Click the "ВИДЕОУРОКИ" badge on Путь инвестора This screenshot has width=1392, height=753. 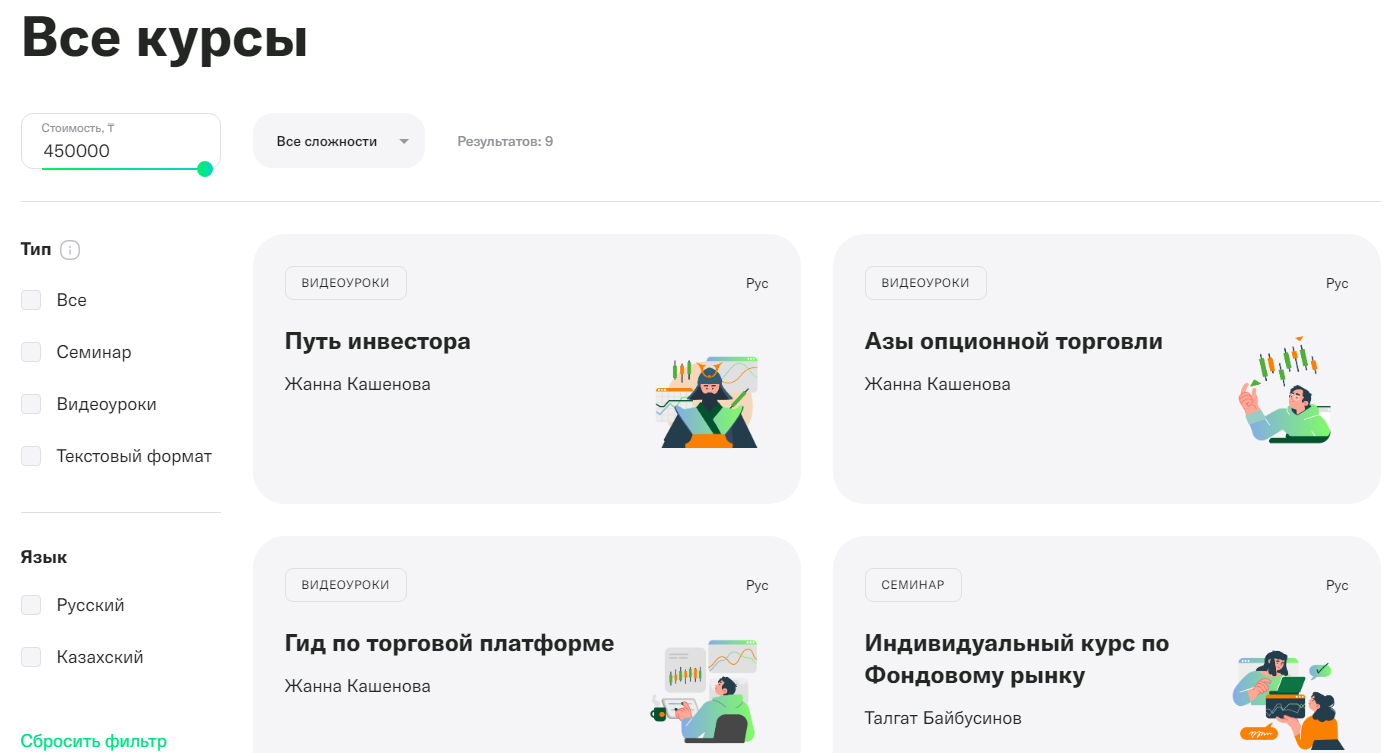pos(345,283)
